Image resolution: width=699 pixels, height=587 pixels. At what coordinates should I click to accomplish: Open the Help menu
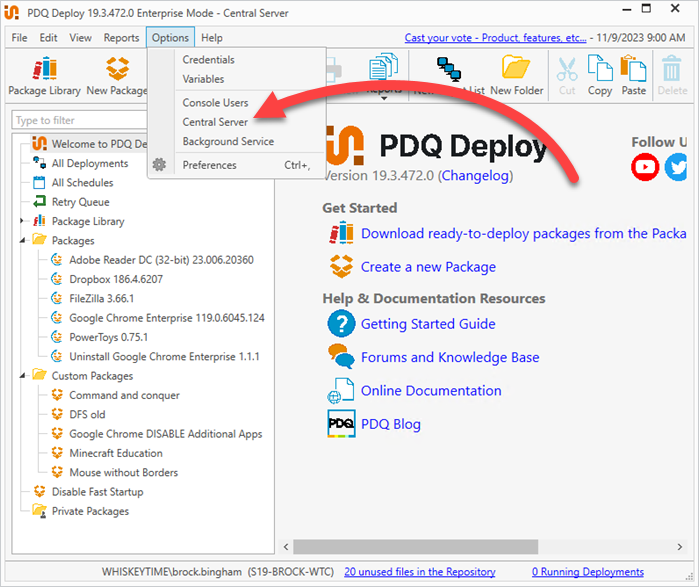[x=212, y=38]
